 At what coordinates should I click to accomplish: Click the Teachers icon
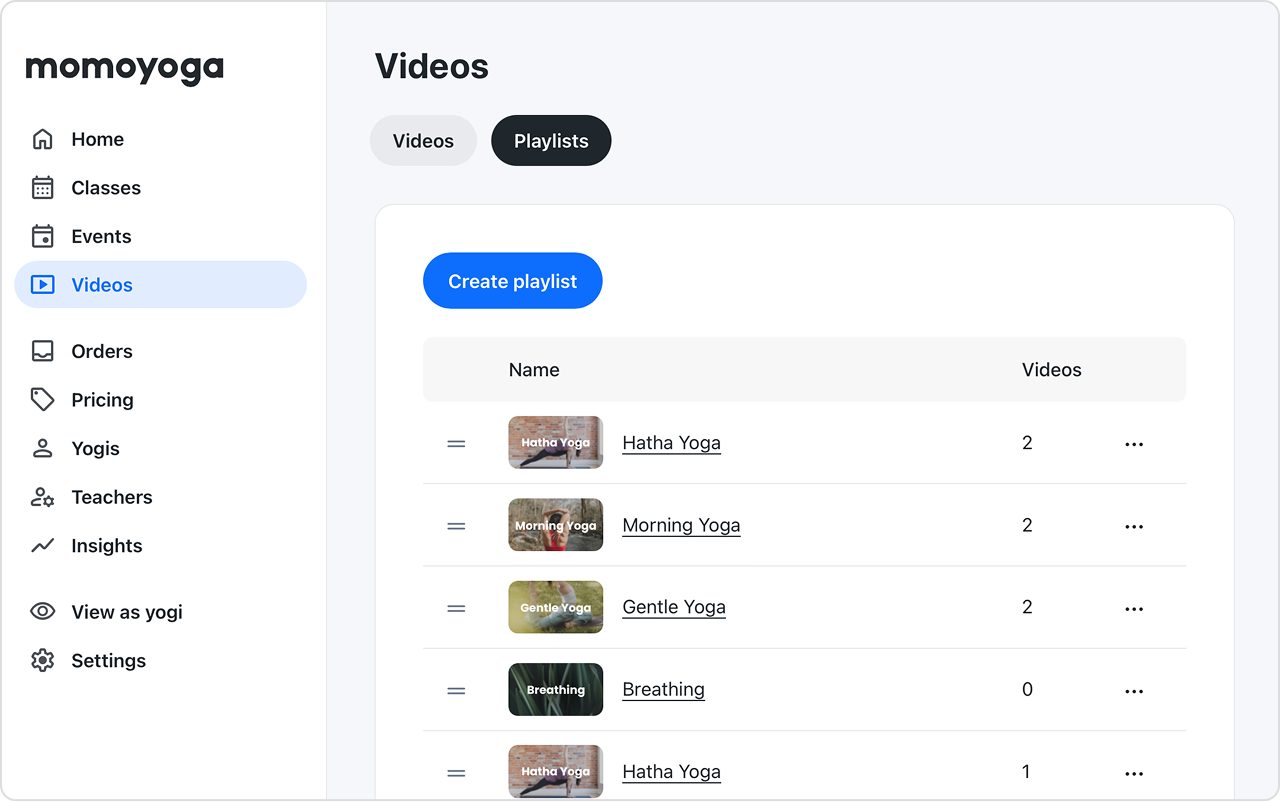[x=41, y=497]
